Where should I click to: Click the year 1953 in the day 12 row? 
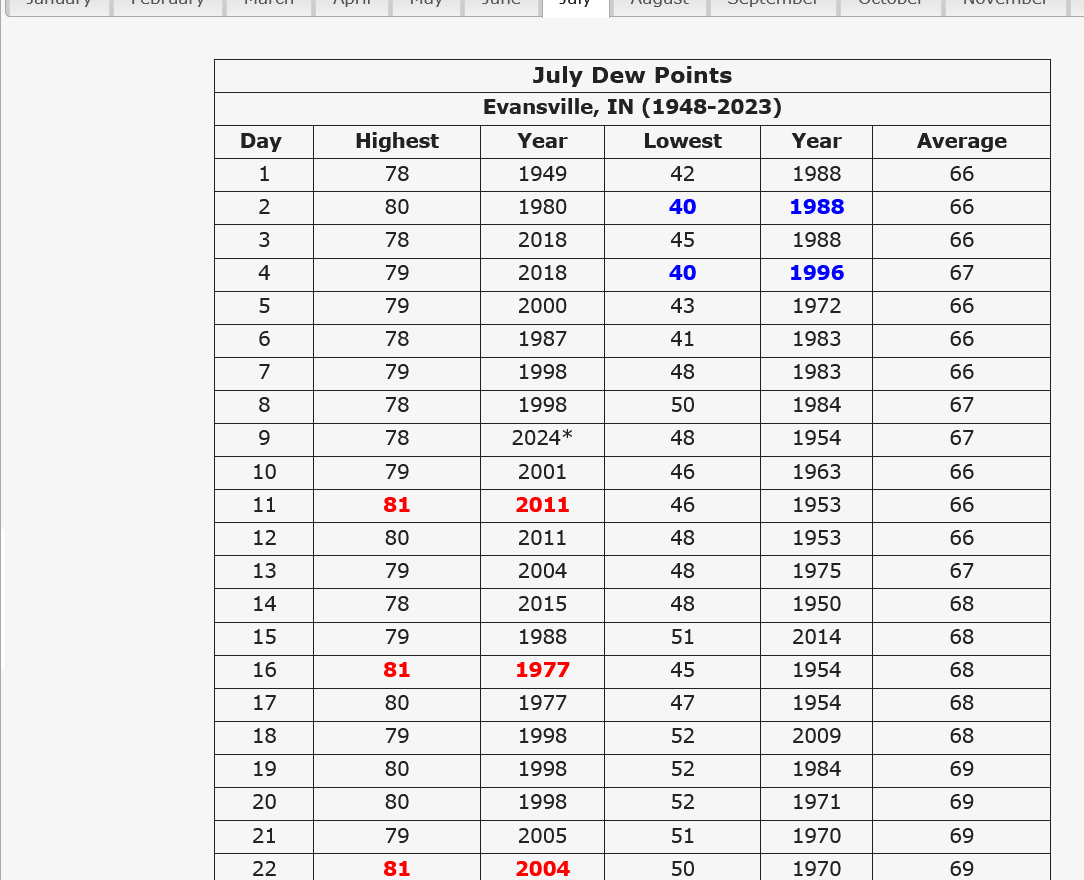click(816, 539)
